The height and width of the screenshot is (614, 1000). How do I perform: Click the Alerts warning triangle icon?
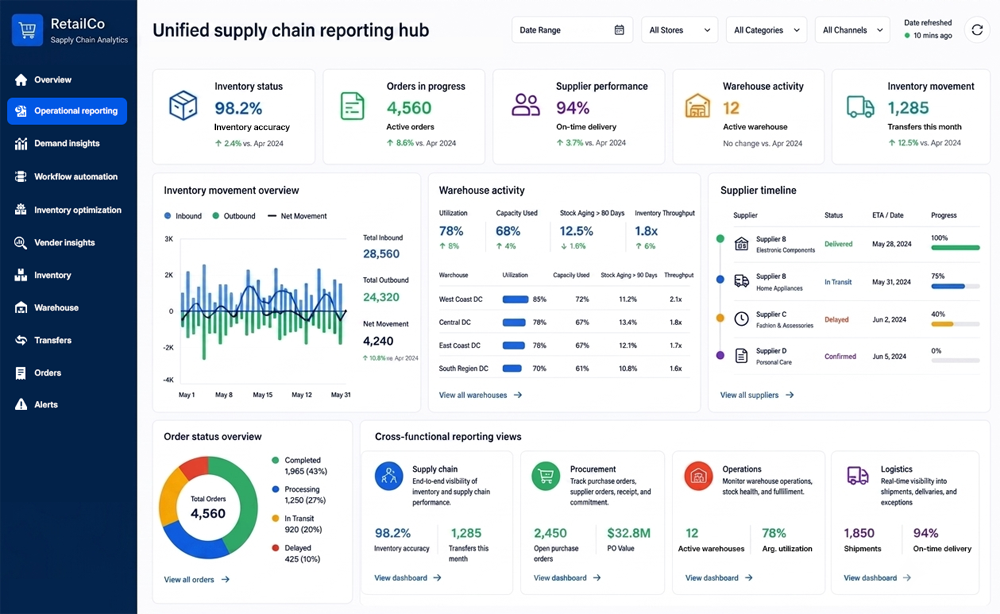point(21,404)
